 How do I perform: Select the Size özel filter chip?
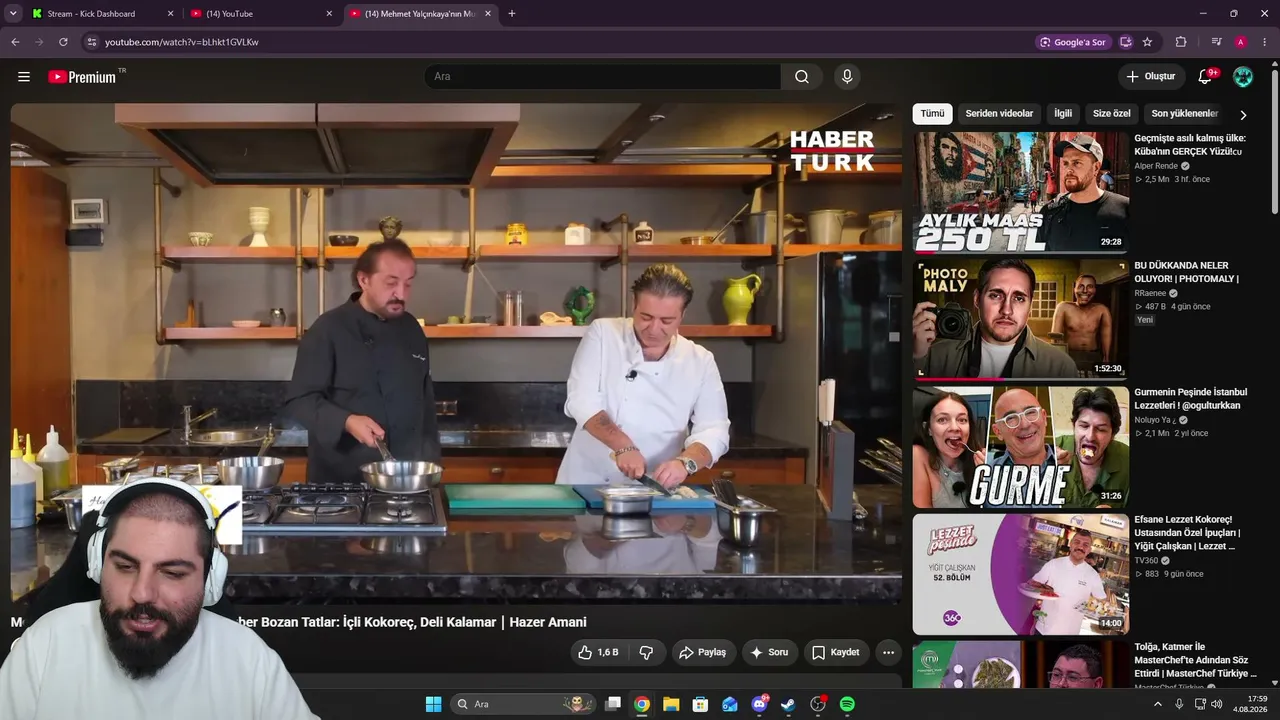pos(1112,114)
